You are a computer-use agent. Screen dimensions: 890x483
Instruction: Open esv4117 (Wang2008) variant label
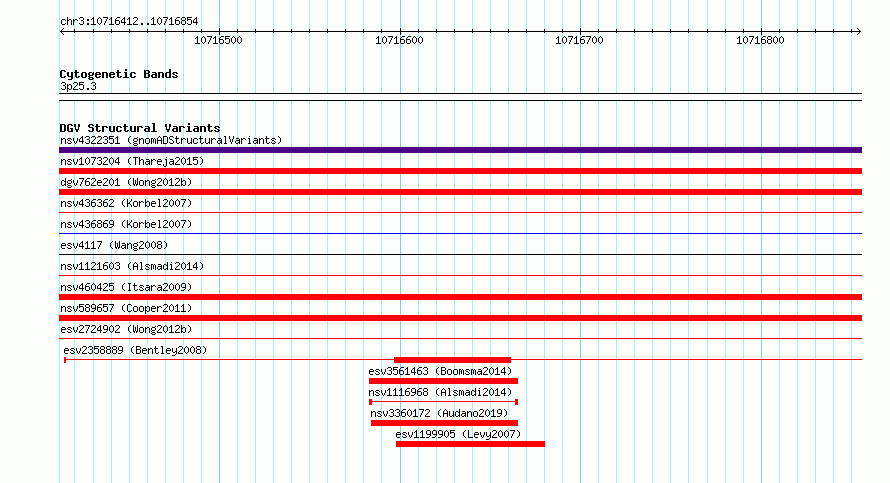(x=114, y=245)
